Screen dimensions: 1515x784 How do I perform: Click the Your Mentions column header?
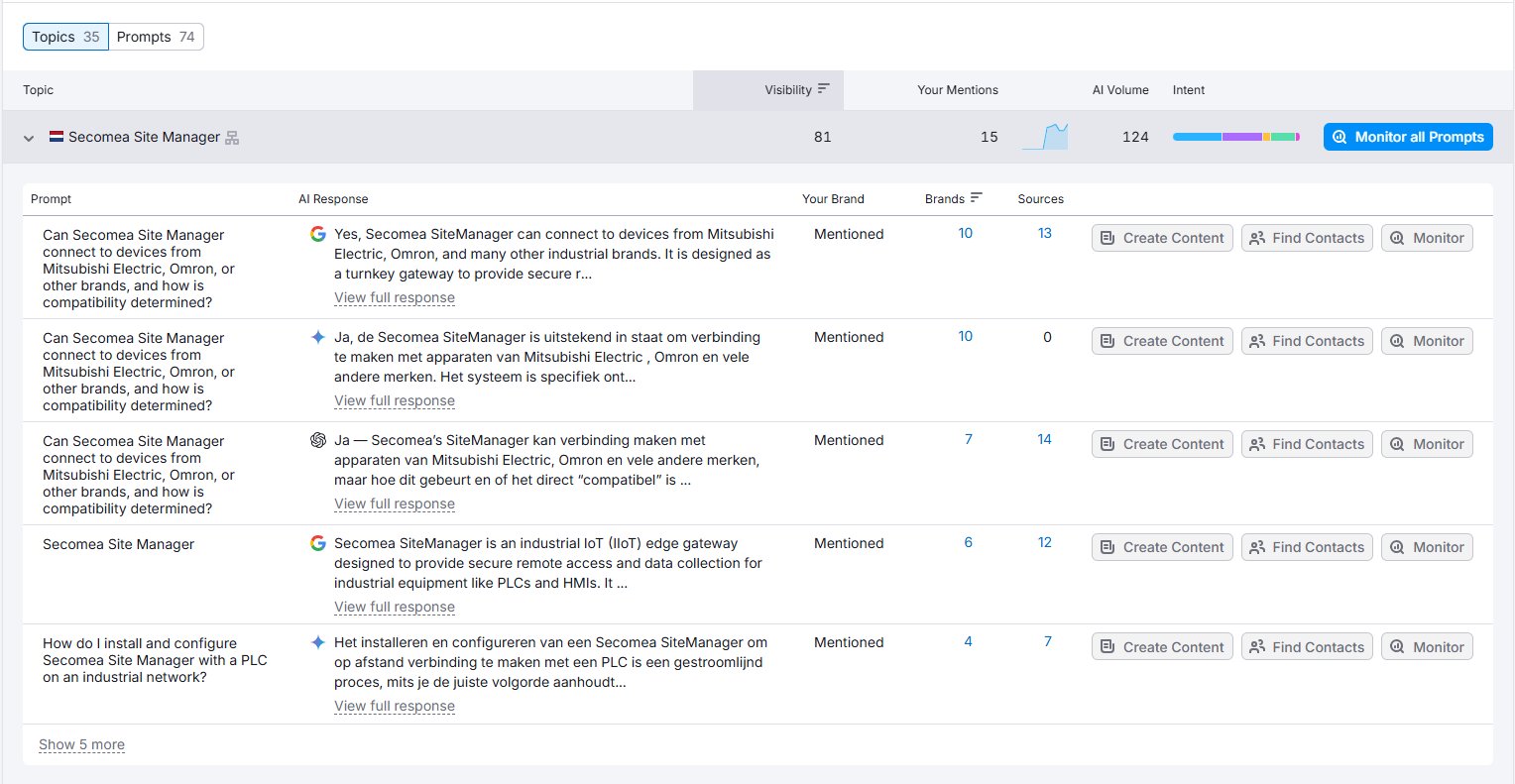[958, 90]
